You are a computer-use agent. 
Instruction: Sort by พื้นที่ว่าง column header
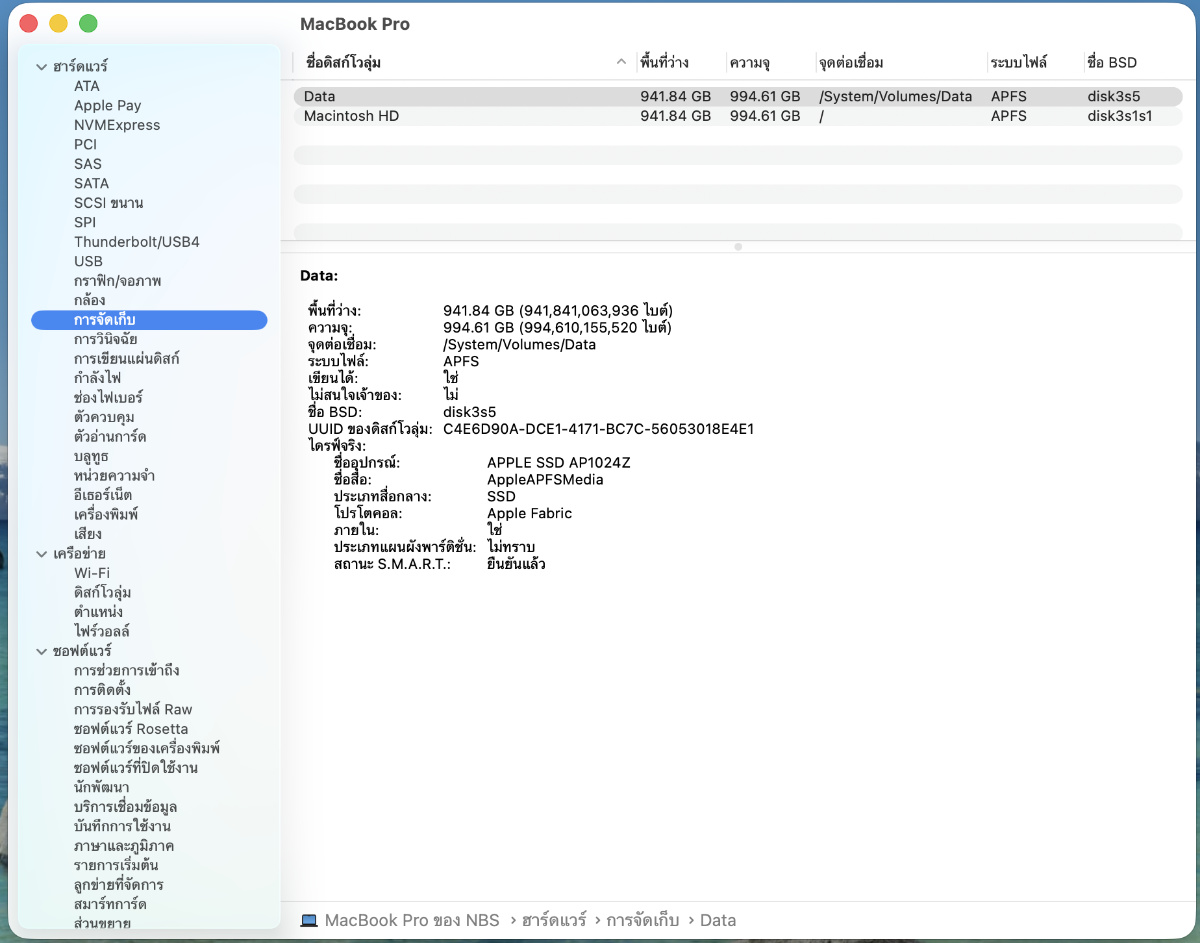coord(665,63)
